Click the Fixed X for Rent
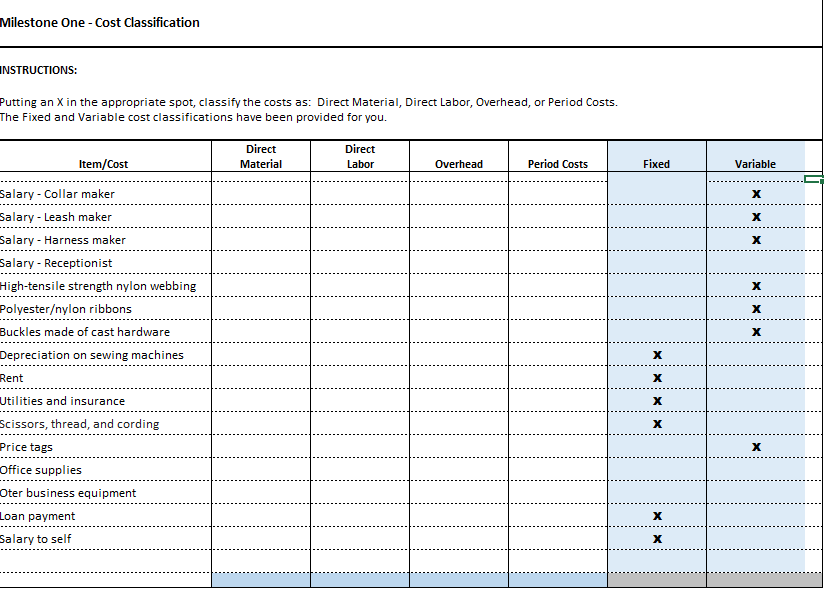Viewport: 824px width, 590px height. click(x=657, y=378)
